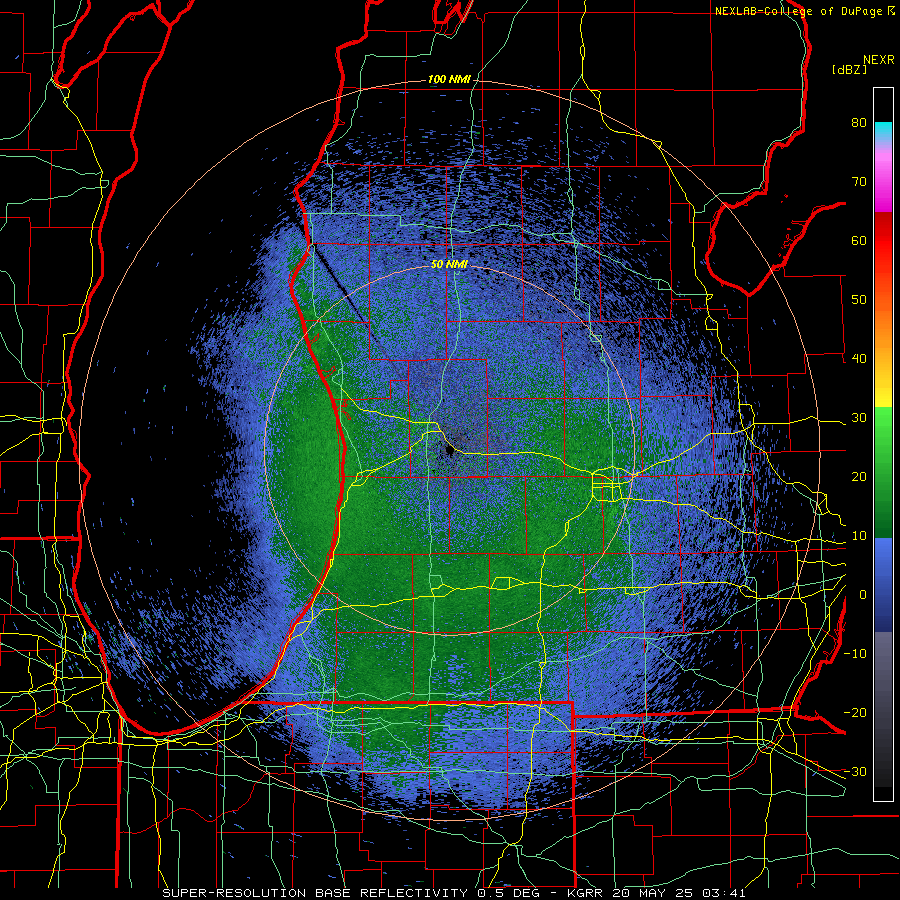Image resolution: width=900 pixels, height=900 pixels.
Task: Click the [dBZ] units label
Action: coord(849,70)
